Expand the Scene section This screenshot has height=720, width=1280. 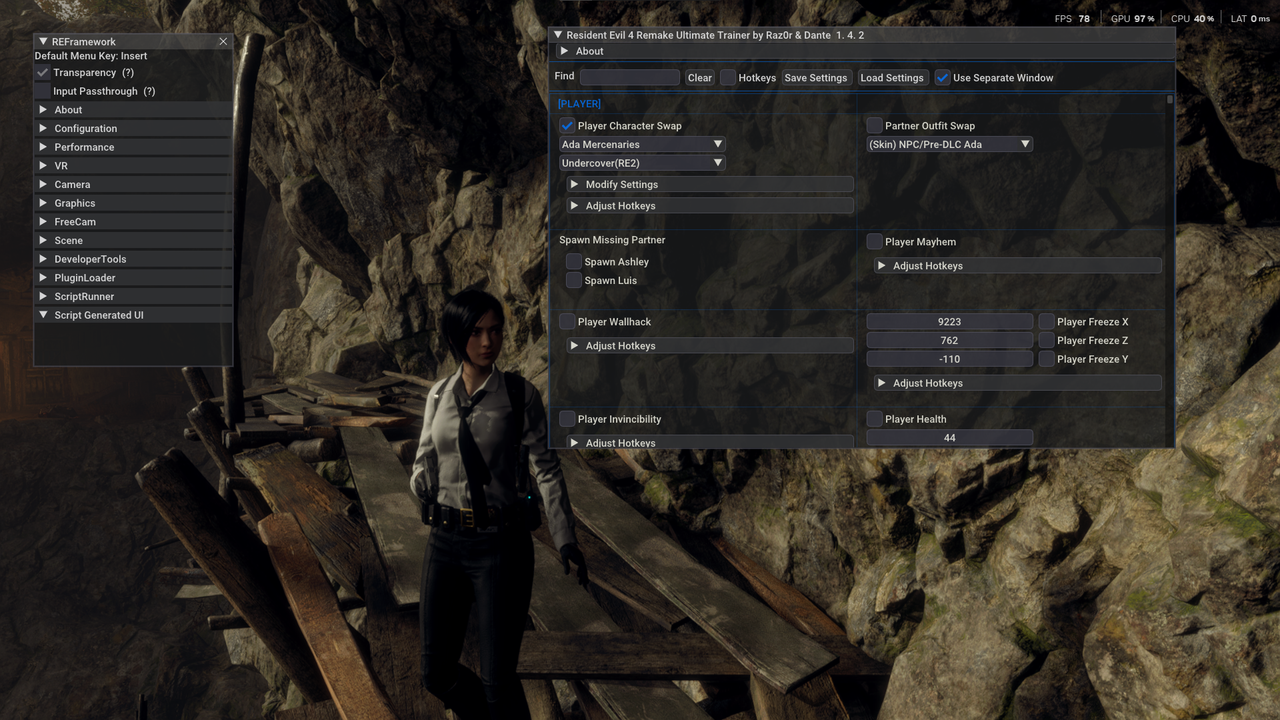(133, 241)
